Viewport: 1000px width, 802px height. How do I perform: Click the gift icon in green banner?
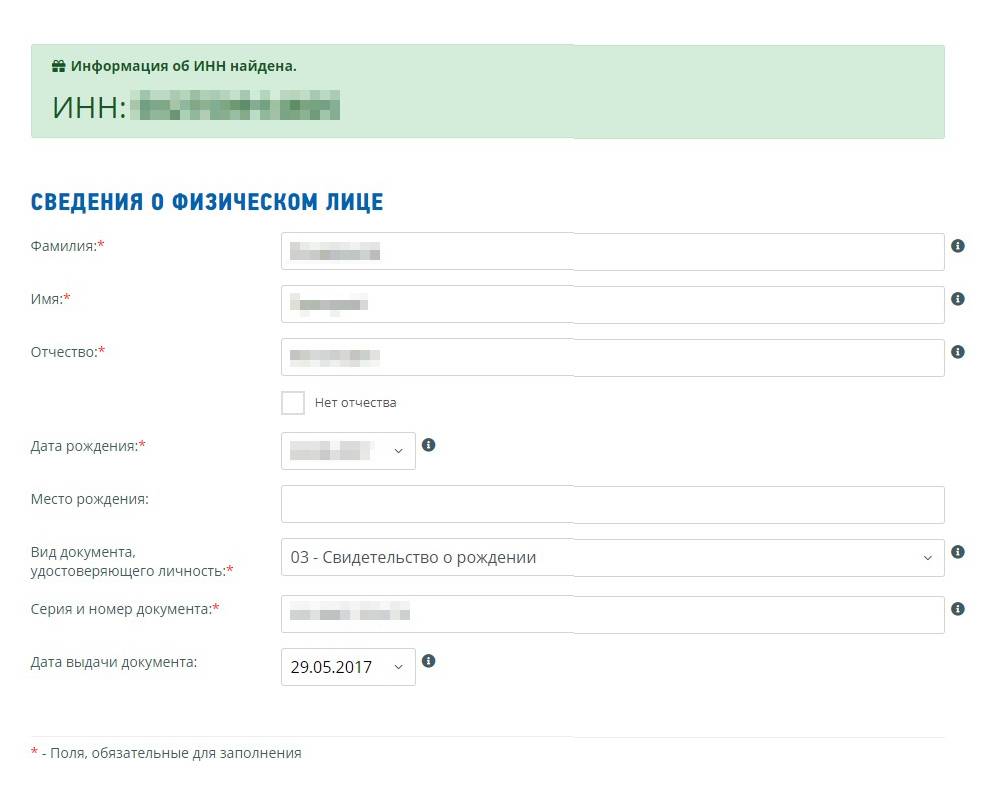59,67
